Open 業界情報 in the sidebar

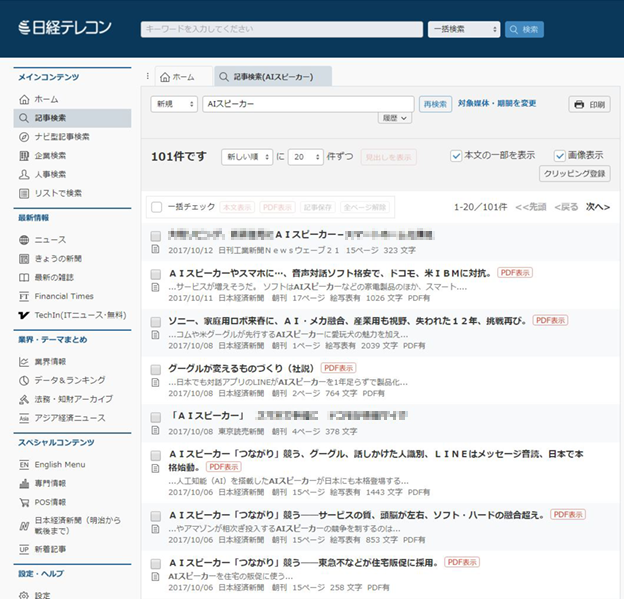click(x=50, y=360)
